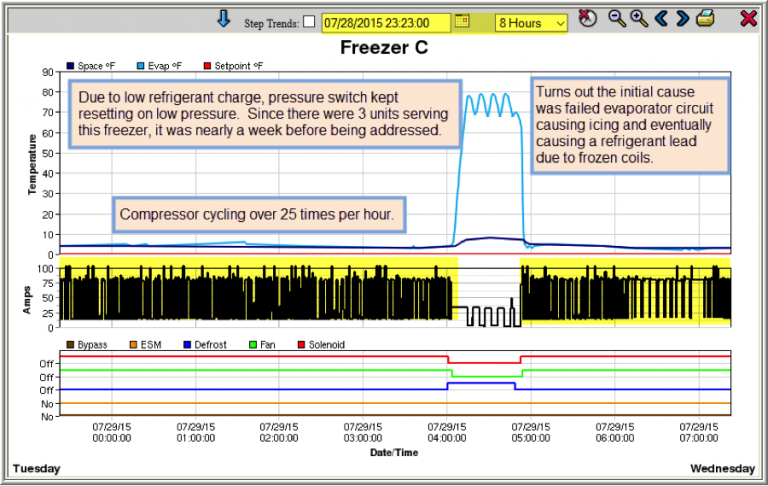768x486 pixels.
Task: Edit the date/time field 07/28/2015 23:23:00
Action: 386,23
